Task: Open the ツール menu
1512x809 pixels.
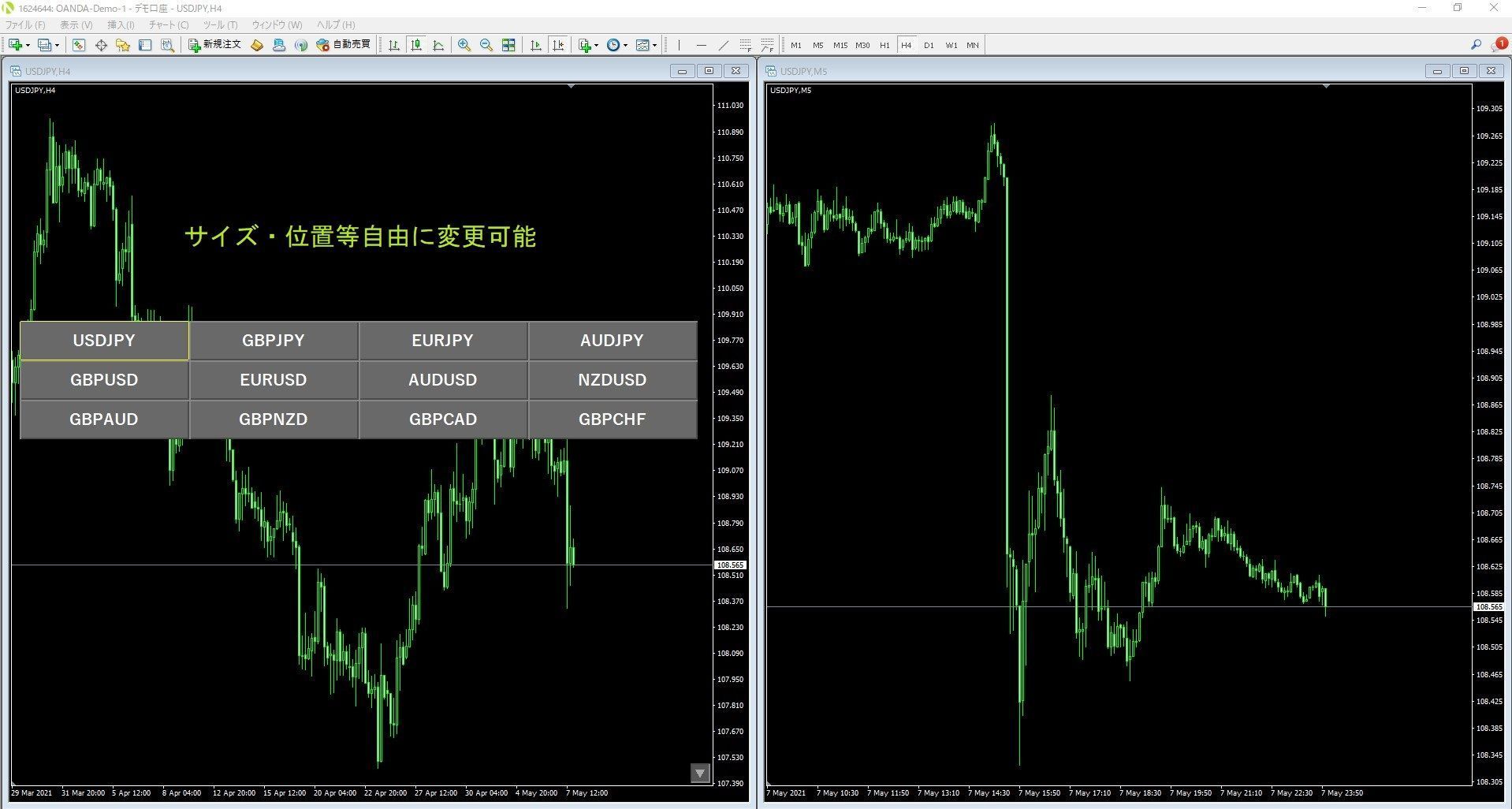Action: (x=220, y=24)
